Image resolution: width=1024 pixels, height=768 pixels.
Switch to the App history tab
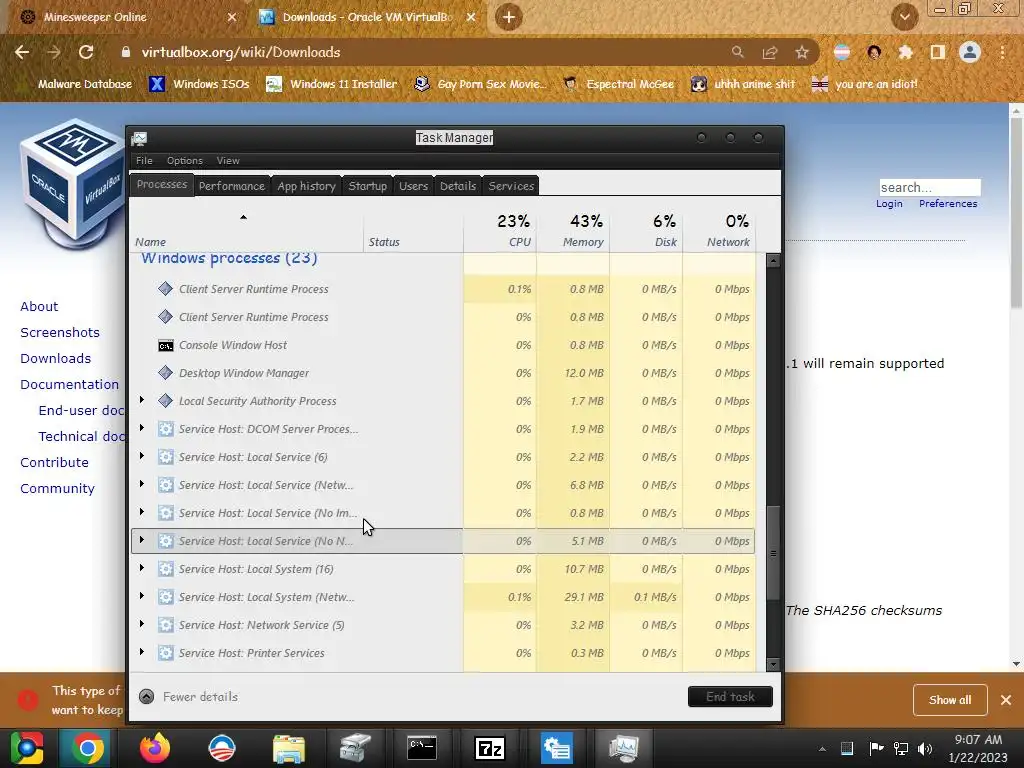(x=306, y=186)
